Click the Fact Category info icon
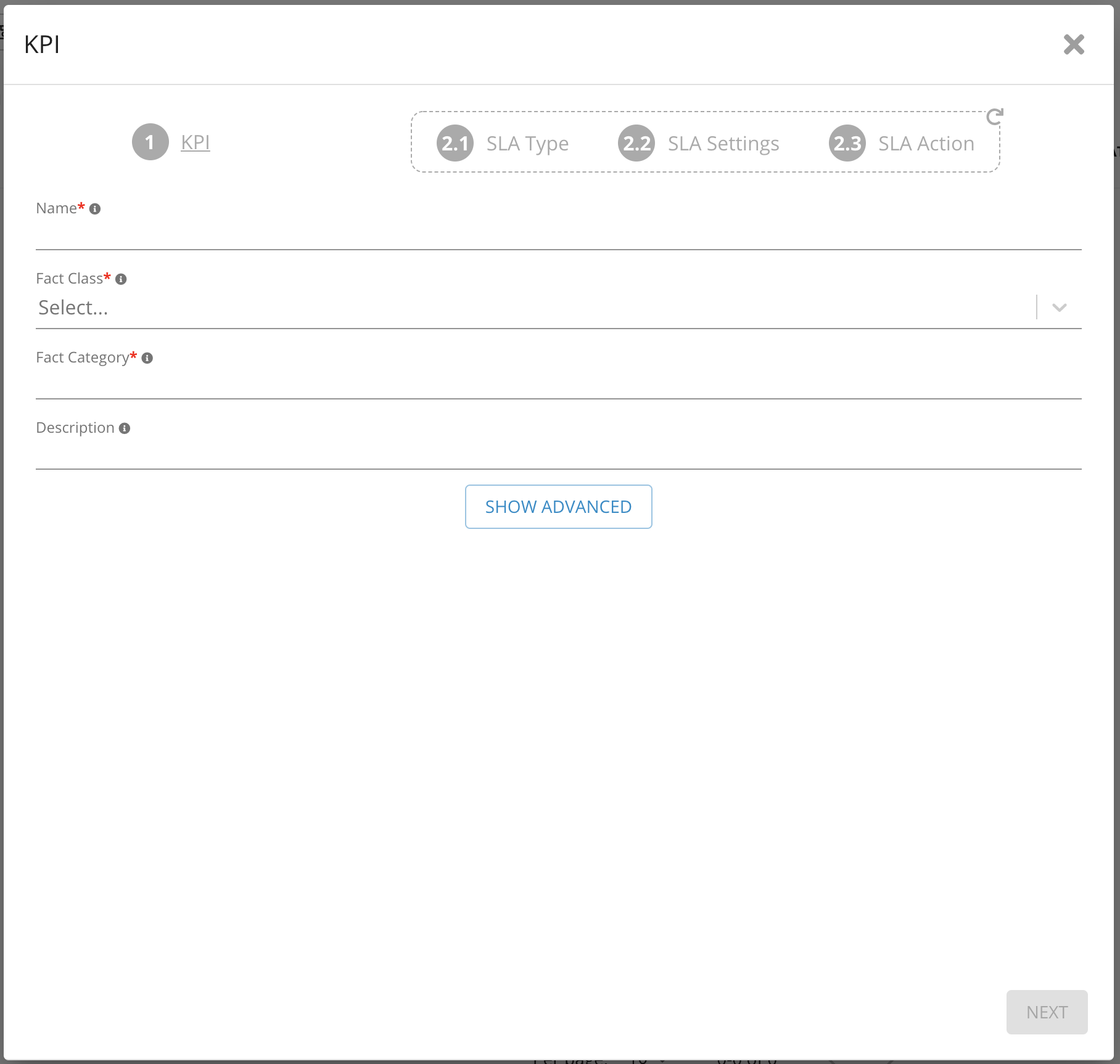 click(147, 358)
